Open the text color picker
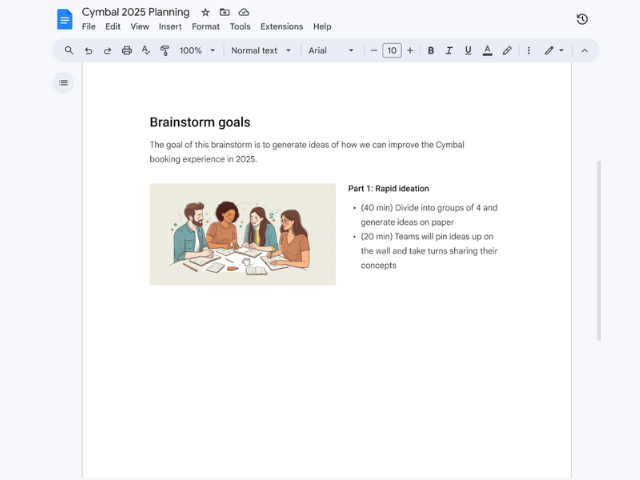Screen dimensions: 640x480 click(x=487, y=51)
